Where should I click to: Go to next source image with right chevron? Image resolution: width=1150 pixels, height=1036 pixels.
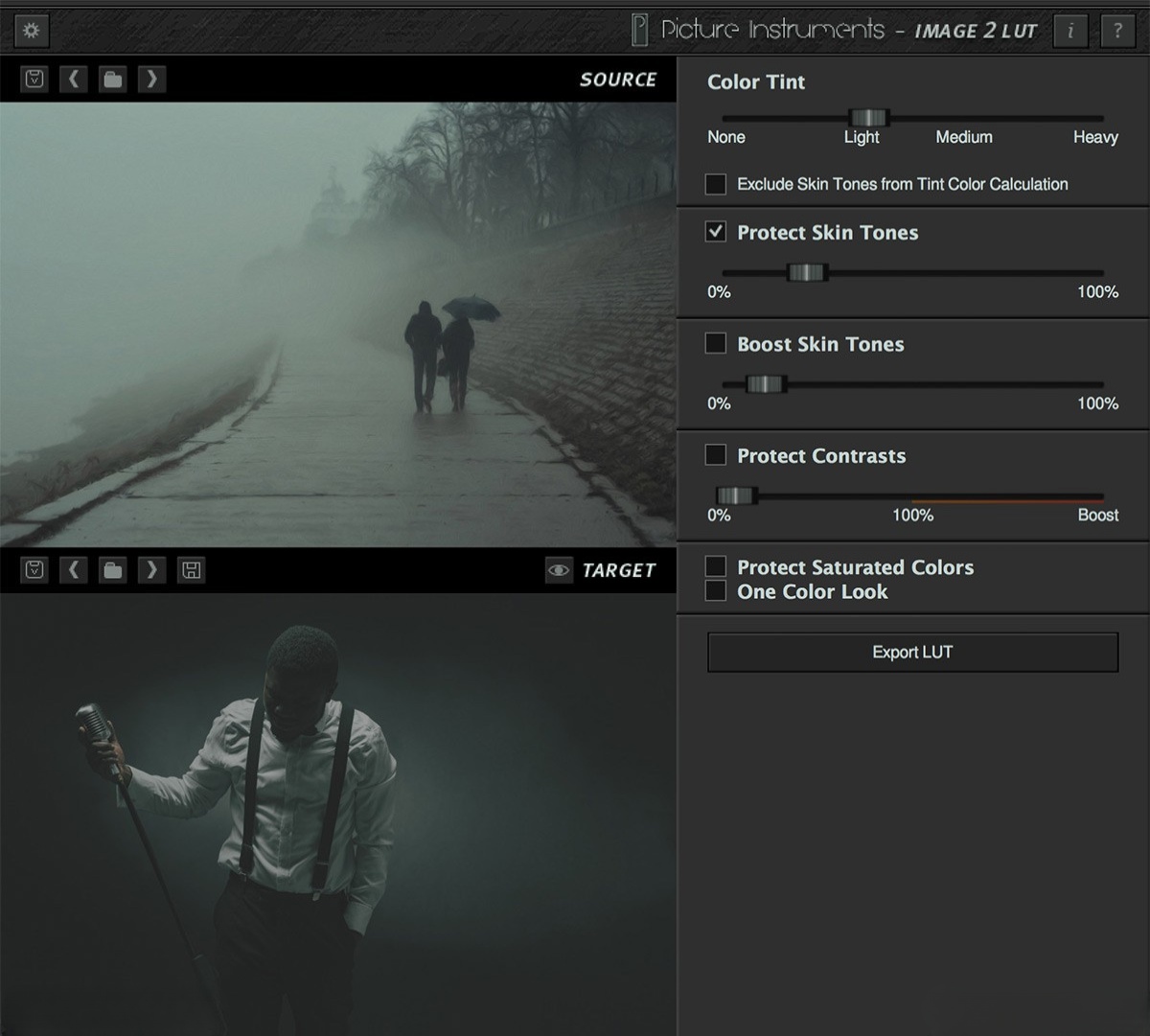151,79
